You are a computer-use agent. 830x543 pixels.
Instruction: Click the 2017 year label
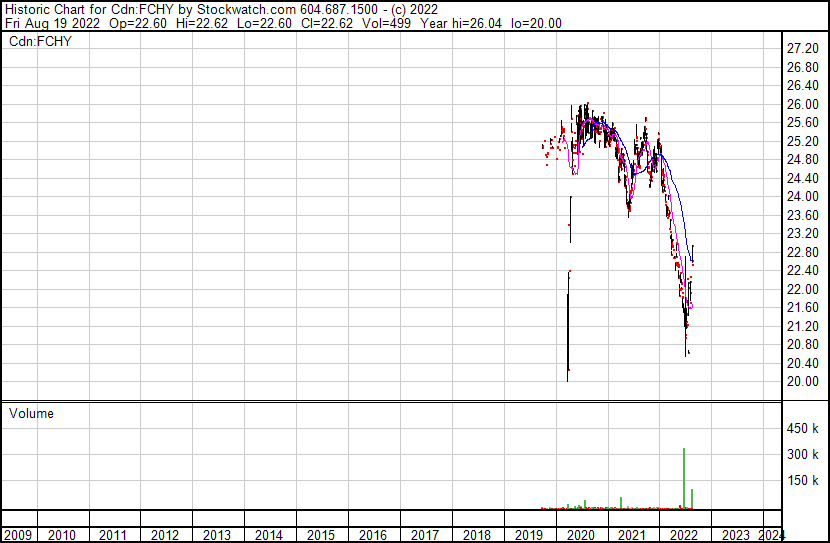pos(425,535)
